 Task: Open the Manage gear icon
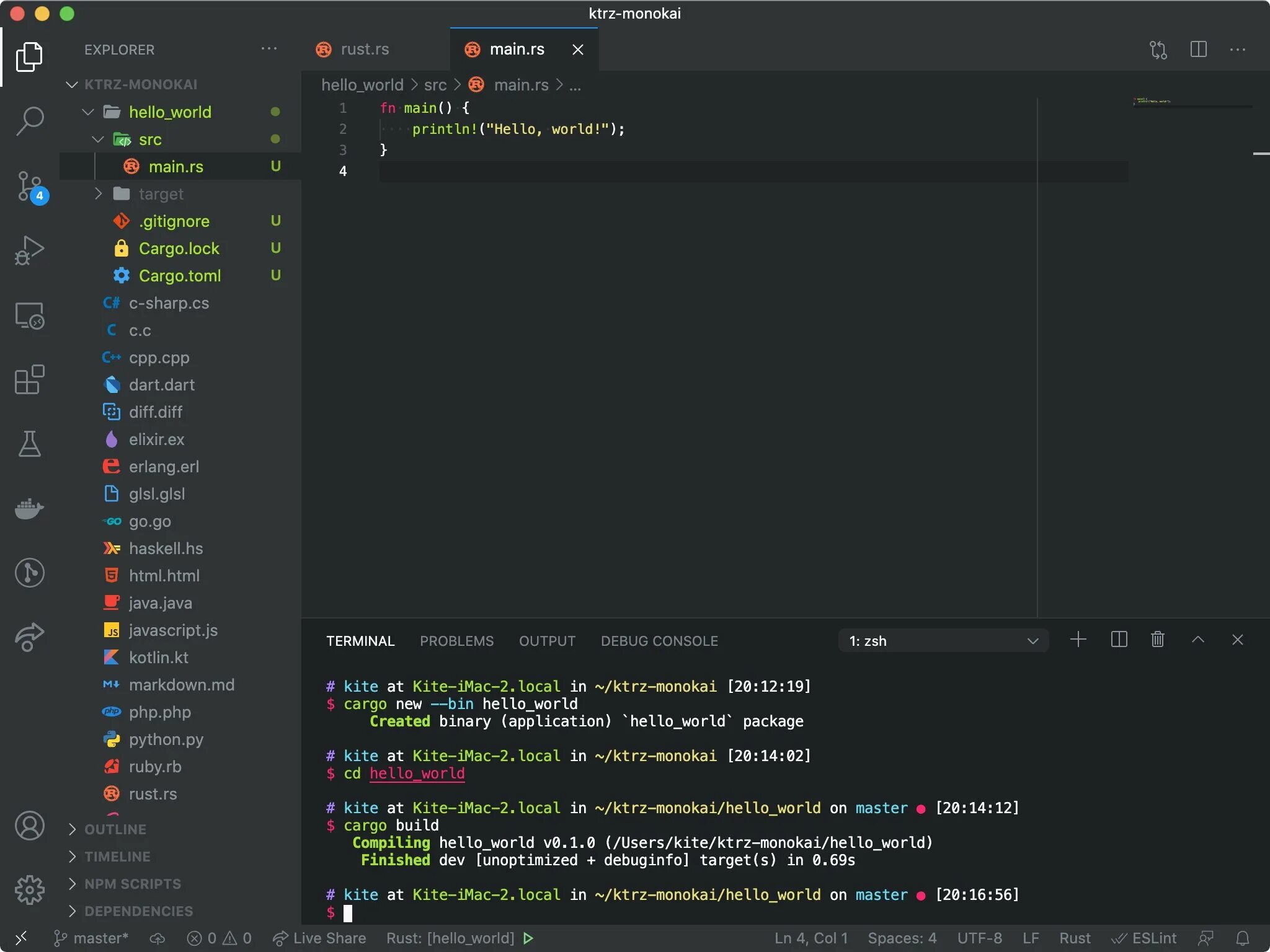pyautogui.click(x=29, y=890)
